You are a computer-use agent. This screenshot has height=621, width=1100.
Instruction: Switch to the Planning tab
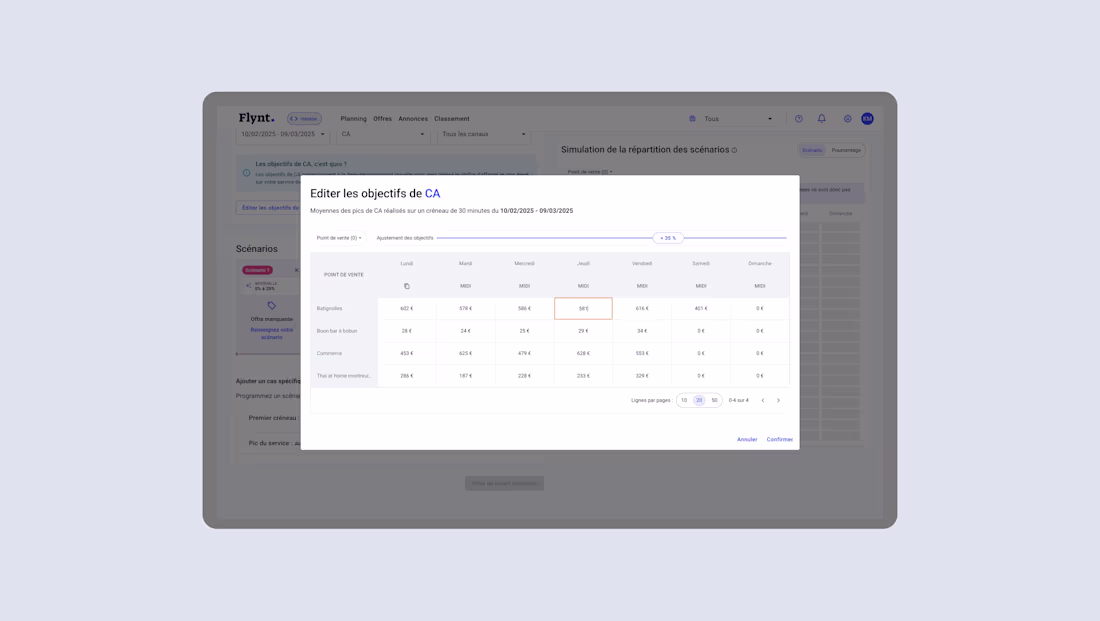coord(353,118)
